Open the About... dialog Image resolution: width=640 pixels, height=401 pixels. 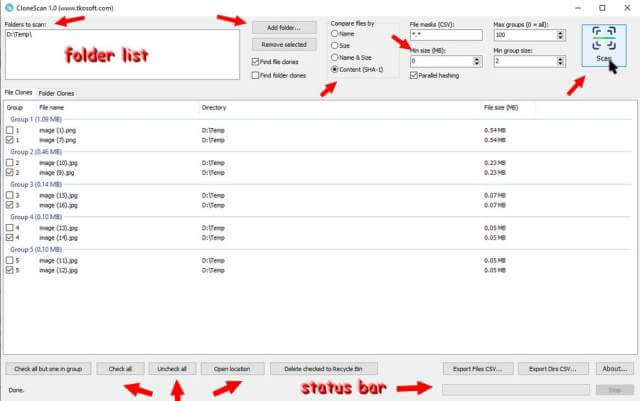[x=615, y=369]
